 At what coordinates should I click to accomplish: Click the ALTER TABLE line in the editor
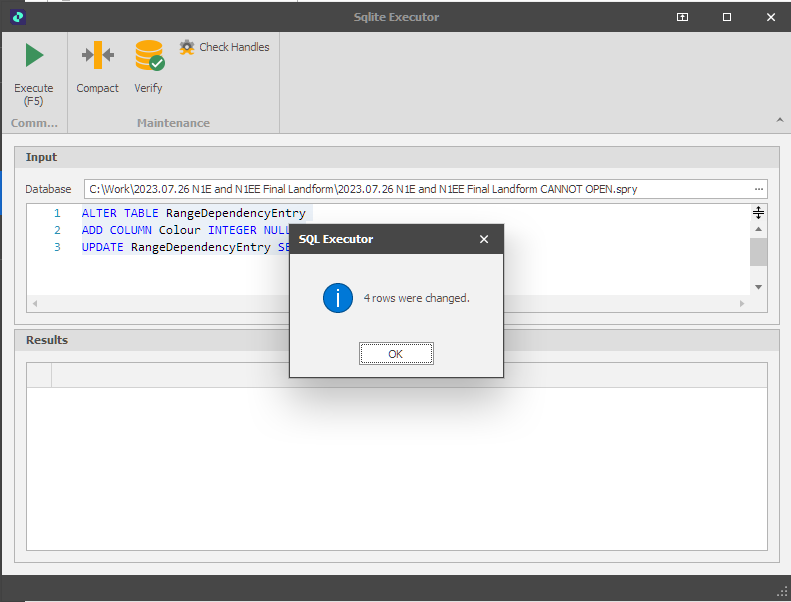click(195, 213)
